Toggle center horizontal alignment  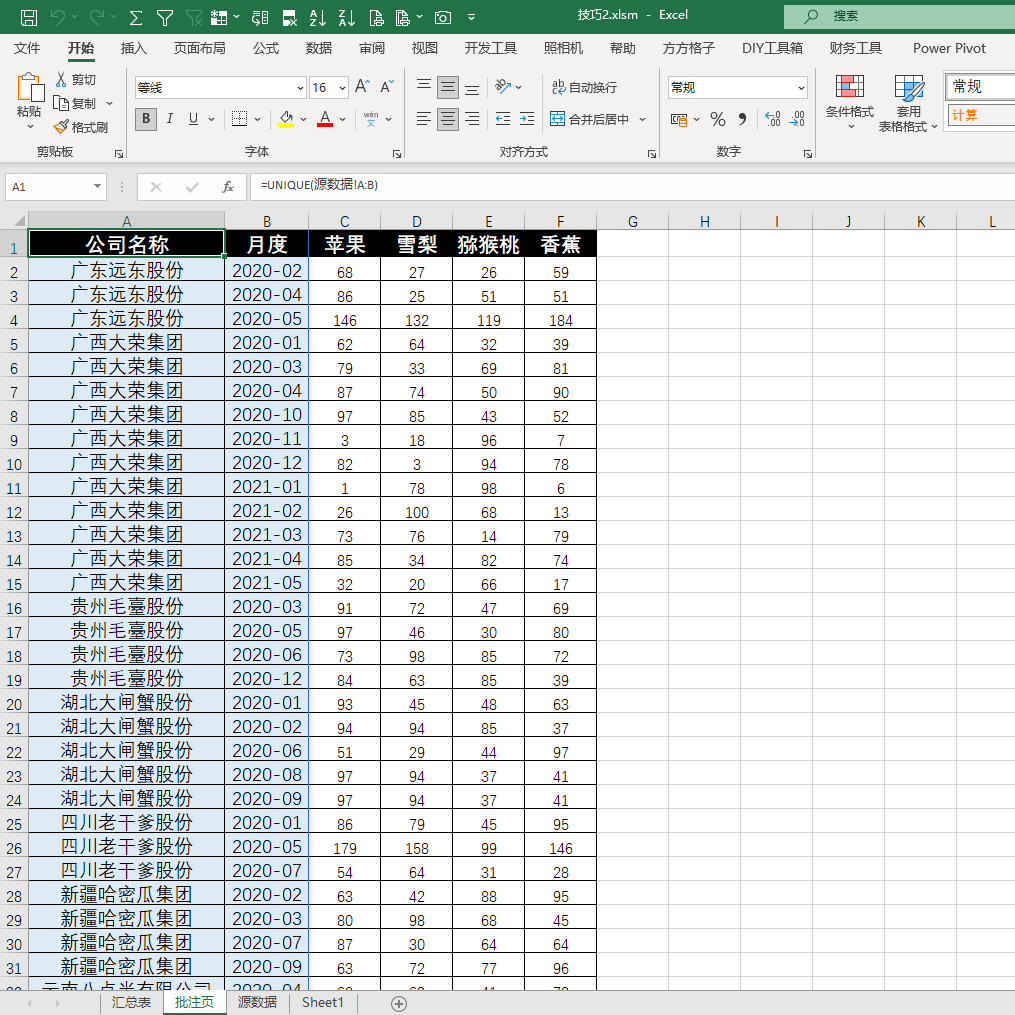tap(448, 118)
